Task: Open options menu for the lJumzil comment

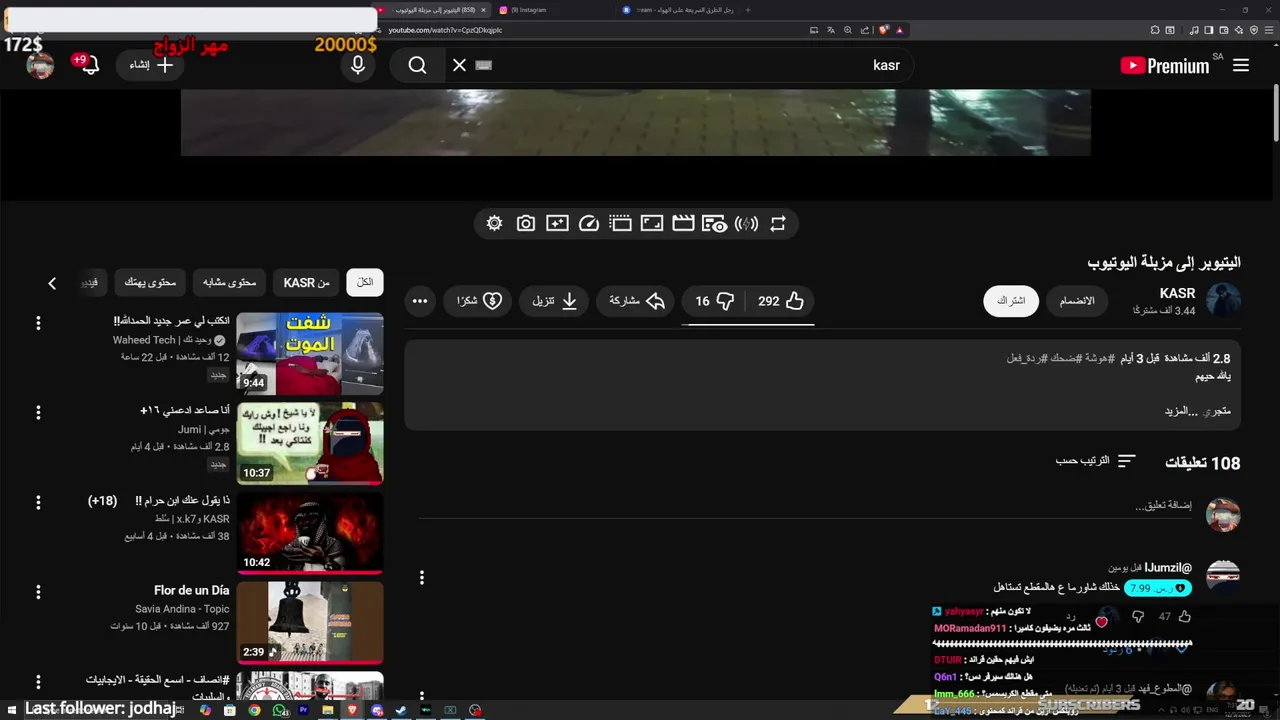Action: coord(422,577)
